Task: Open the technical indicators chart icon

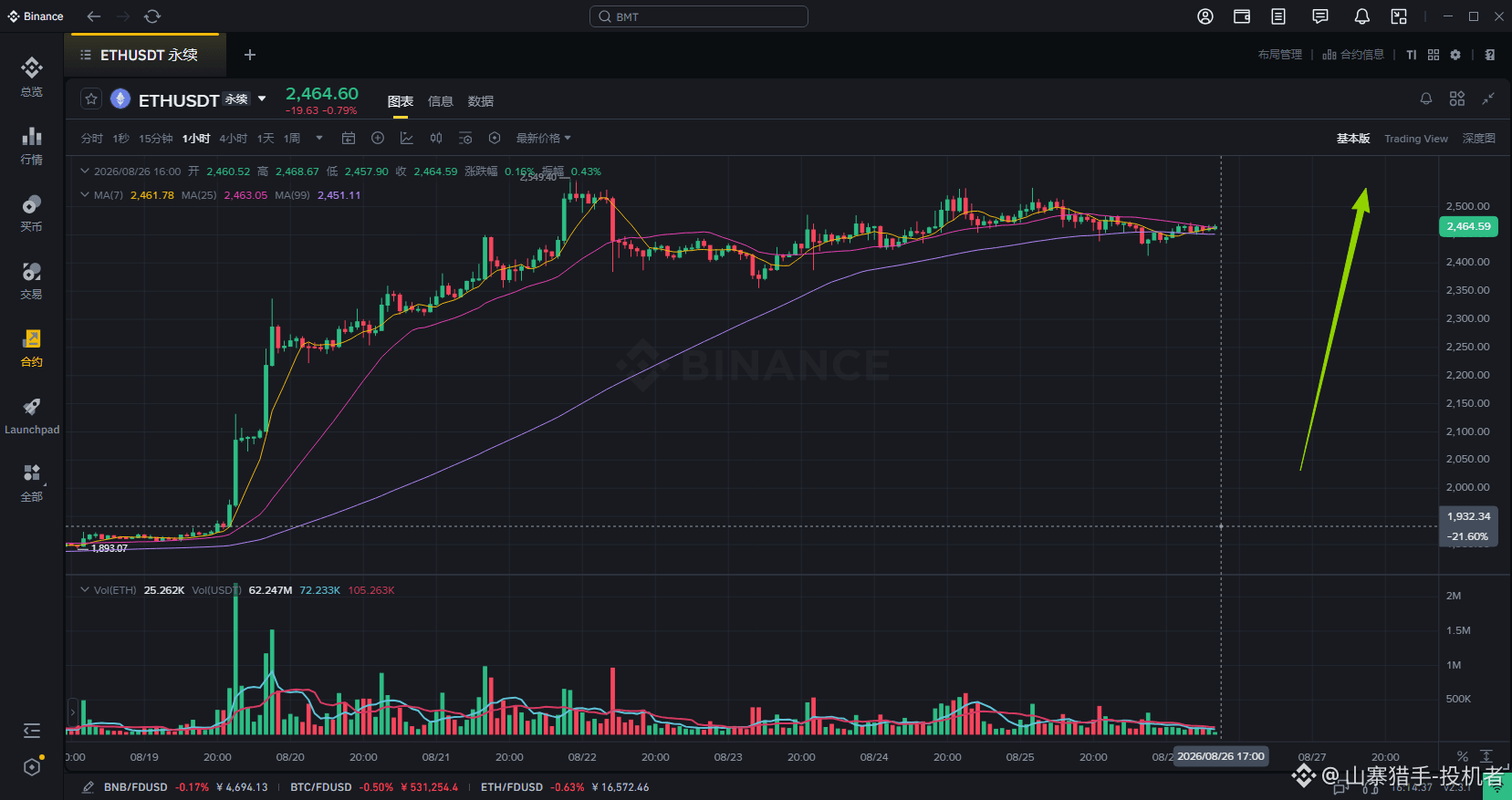Action: coord(407,139)
